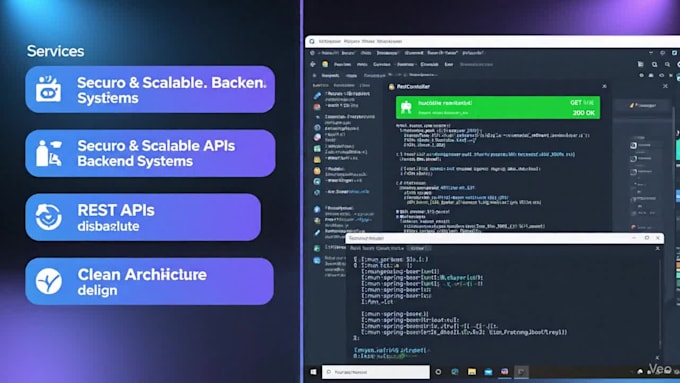The height and width of the screenshot is (383, 680).
Task: Click the person icon on Scalable APIs card
Action: pos(48,153)
